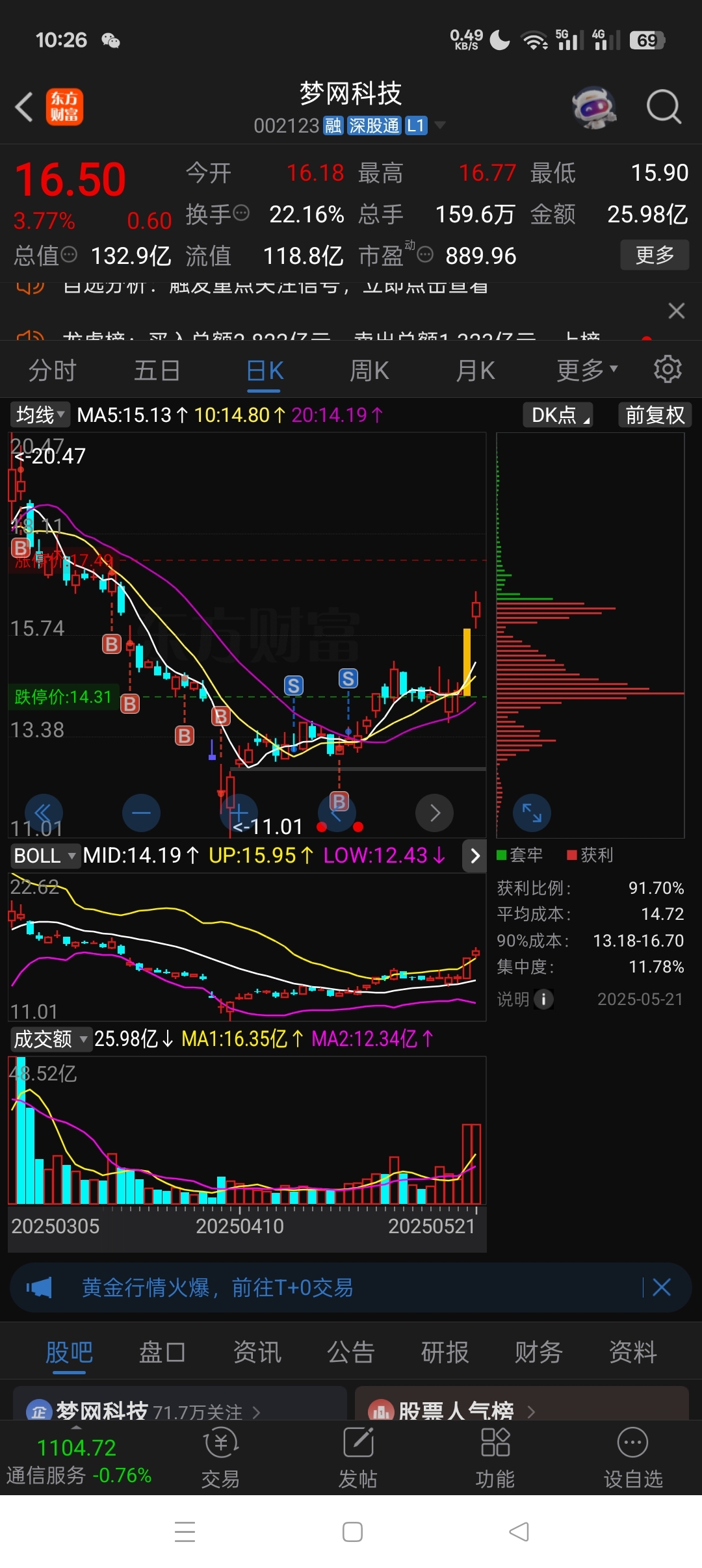Switch to 资料 tab
This screenshot has height=1568, width=702.
pyautogui.click(x=633, y=1352)
